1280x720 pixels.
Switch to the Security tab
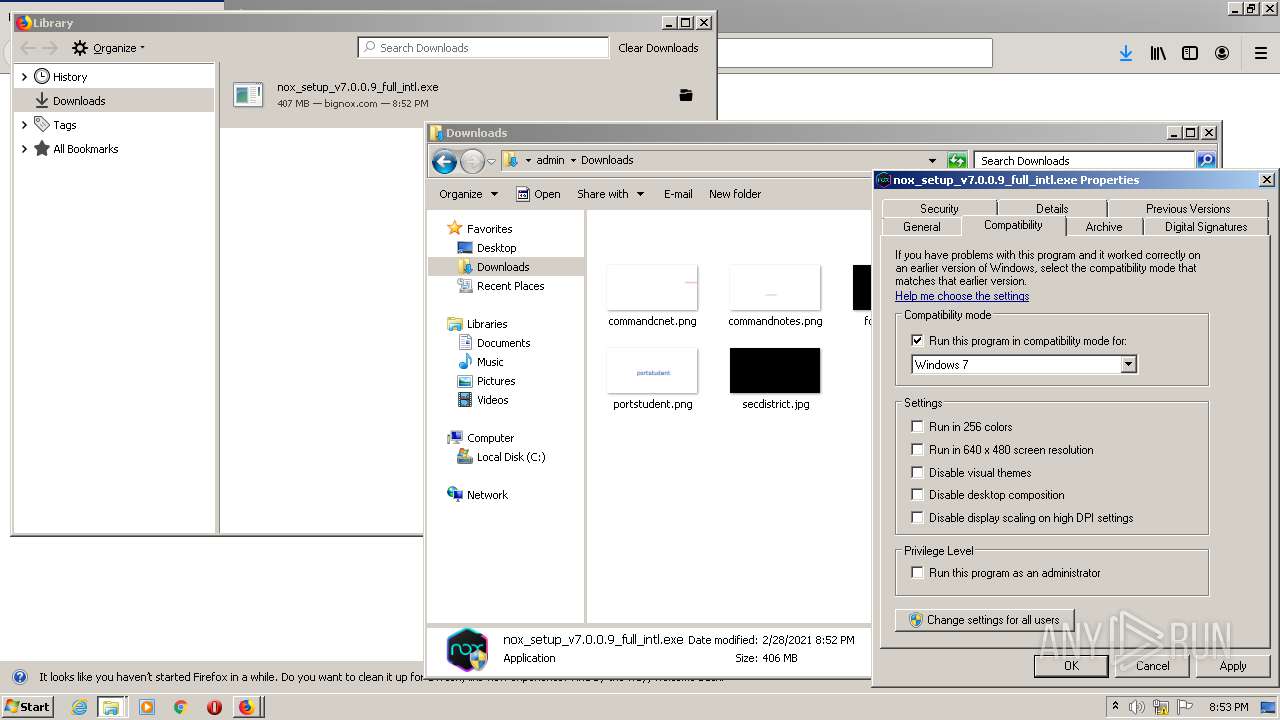[x=939, y=209]
